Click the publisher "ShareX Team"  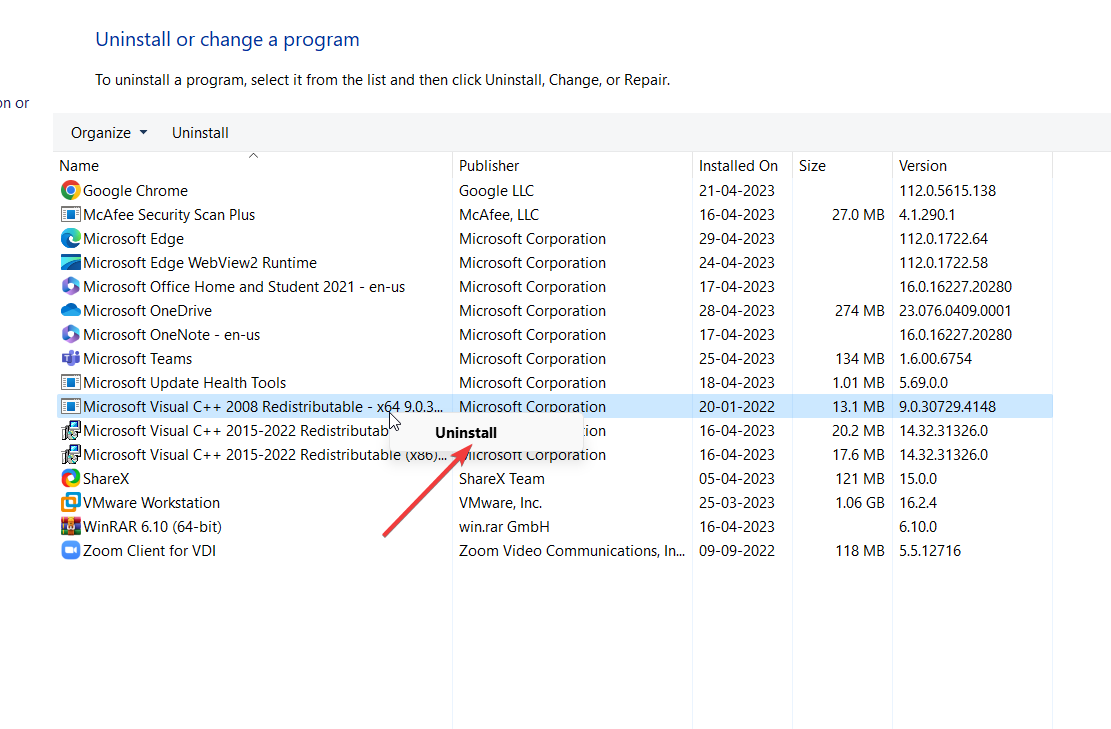click(x=502, y=479)
